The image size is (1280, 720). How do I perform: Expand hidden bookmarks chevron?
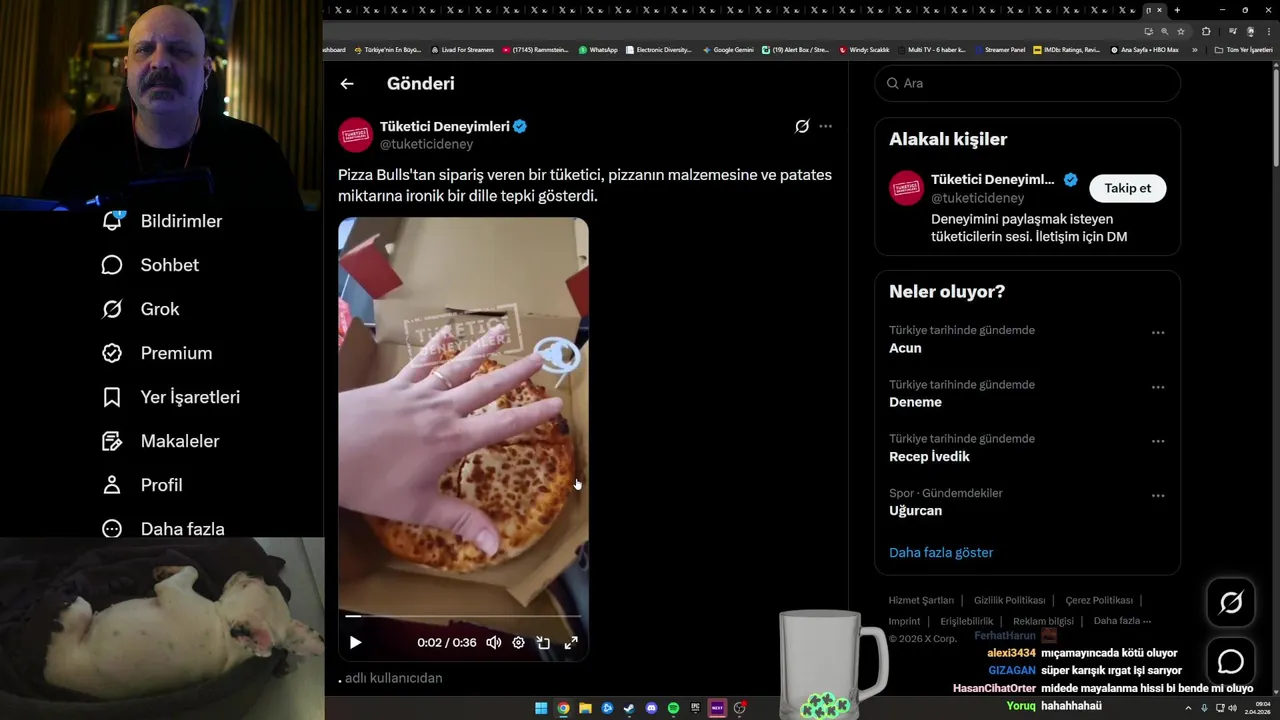tap(1194, 49)
